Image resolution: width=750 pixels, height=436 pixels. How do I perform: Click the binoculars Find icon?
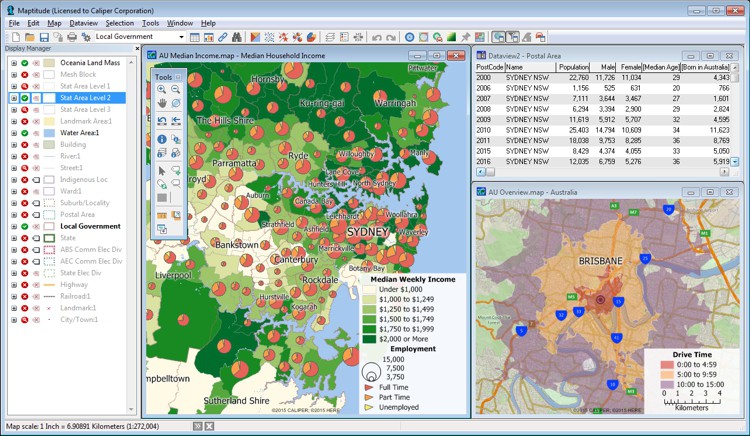(237, 37)
